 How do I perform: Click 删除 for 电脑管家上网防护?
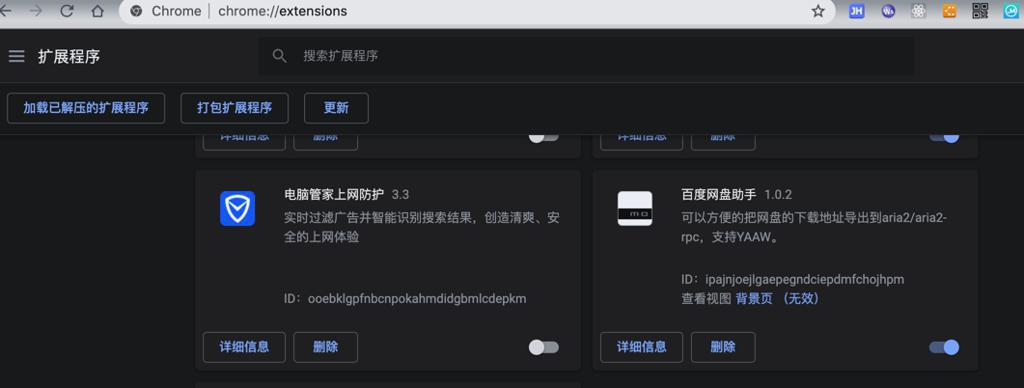pyautogui.click(x=326, y=347)
